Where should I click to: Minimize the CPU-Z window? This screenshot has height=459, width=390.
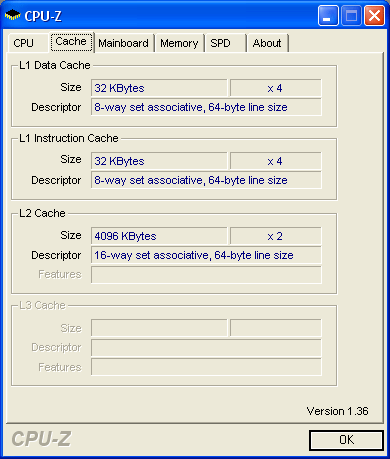[328, 16]
